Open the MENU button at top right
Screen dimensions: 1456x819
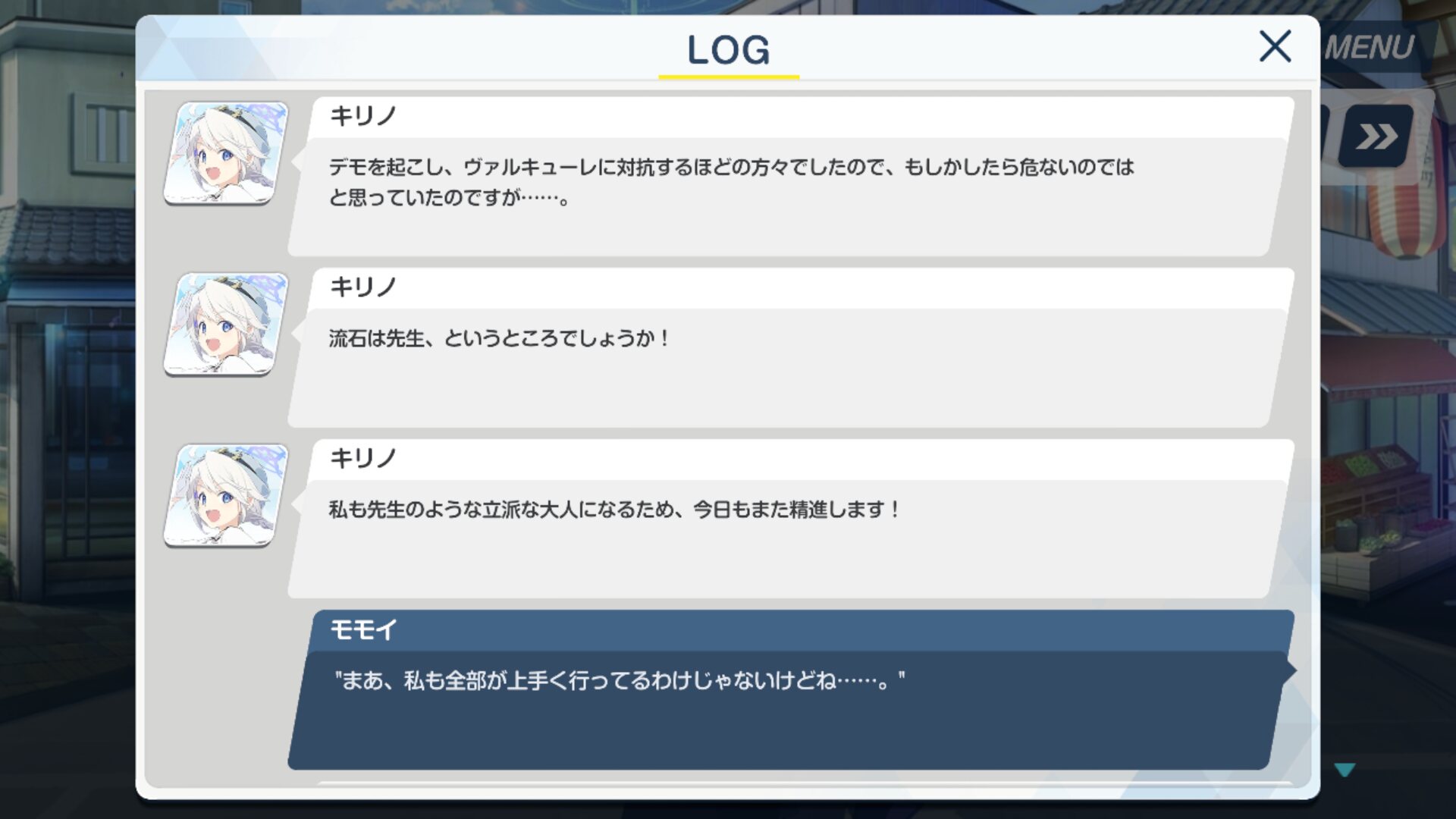[1370, 48]
